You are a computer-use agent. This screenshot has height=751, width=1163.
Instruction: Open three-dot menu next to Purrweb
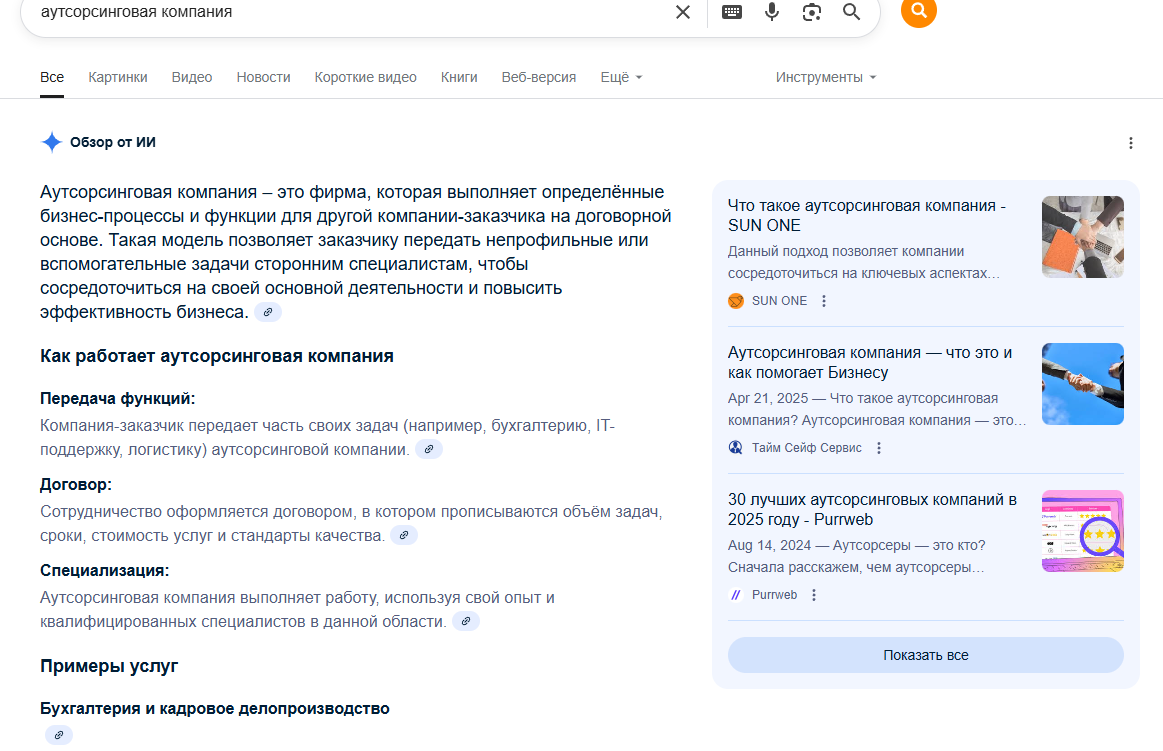814,595
